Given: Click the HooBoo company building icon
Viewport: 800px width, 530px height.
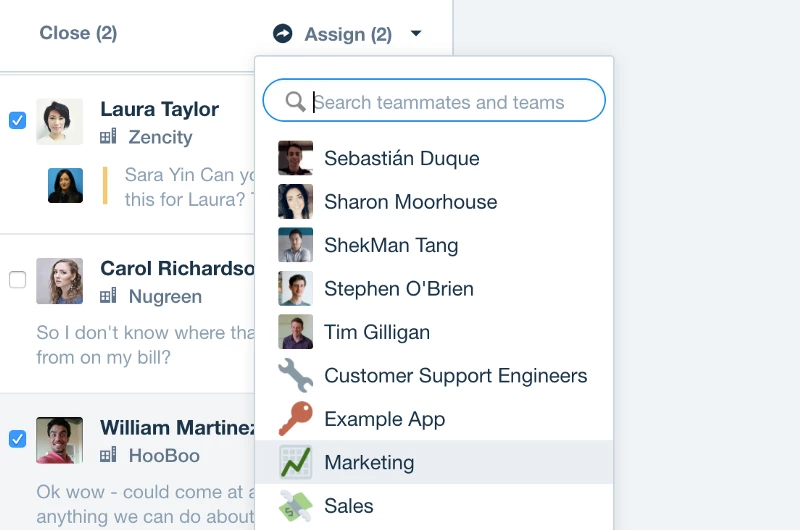Looking at the screenshot, I should [109, 456].
